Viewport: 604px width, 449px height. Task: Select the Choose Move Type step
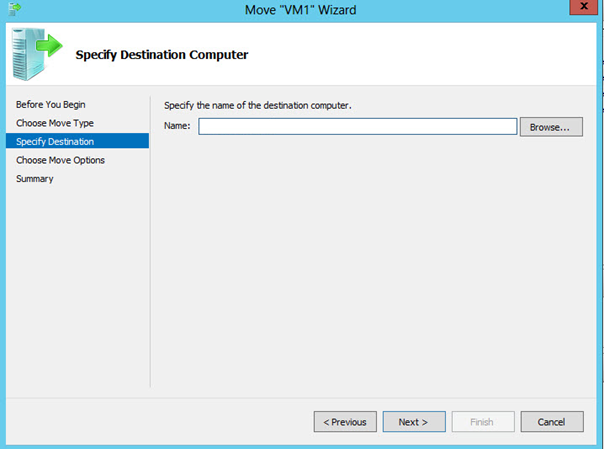click(55, 123)
